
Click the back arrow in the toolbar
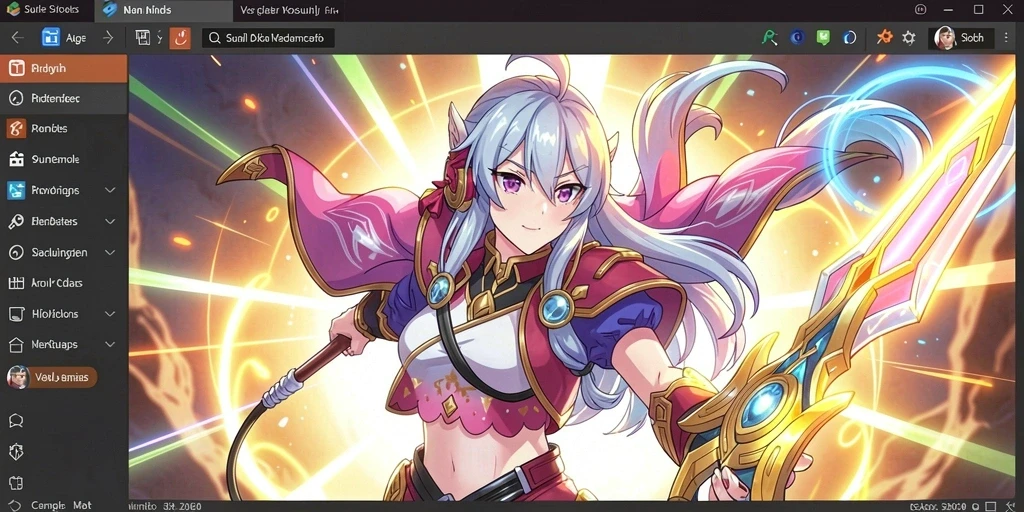point(18,38)
